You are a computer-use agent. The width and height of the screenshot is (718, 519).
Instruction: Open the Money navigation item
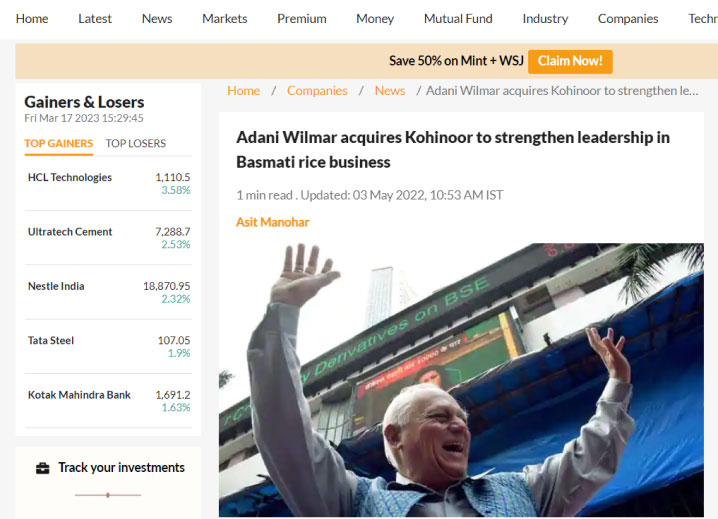(x=375, y=19)
